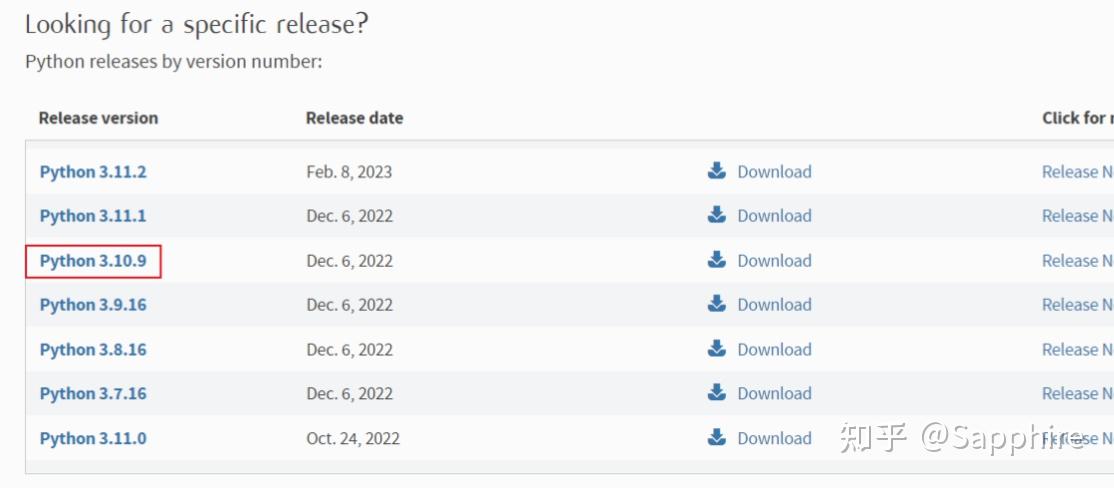Open the Python 3.11.1 release link
This screenshot has width=1114, height=488.
coord(93,216)
